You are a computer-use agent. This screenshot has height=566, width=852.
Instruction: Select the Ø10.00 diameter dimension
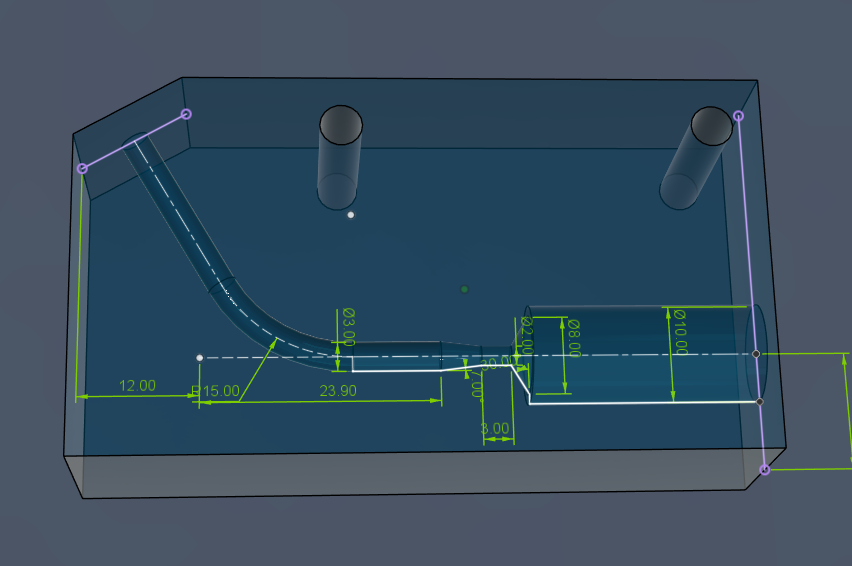click(x=680, y=331)
